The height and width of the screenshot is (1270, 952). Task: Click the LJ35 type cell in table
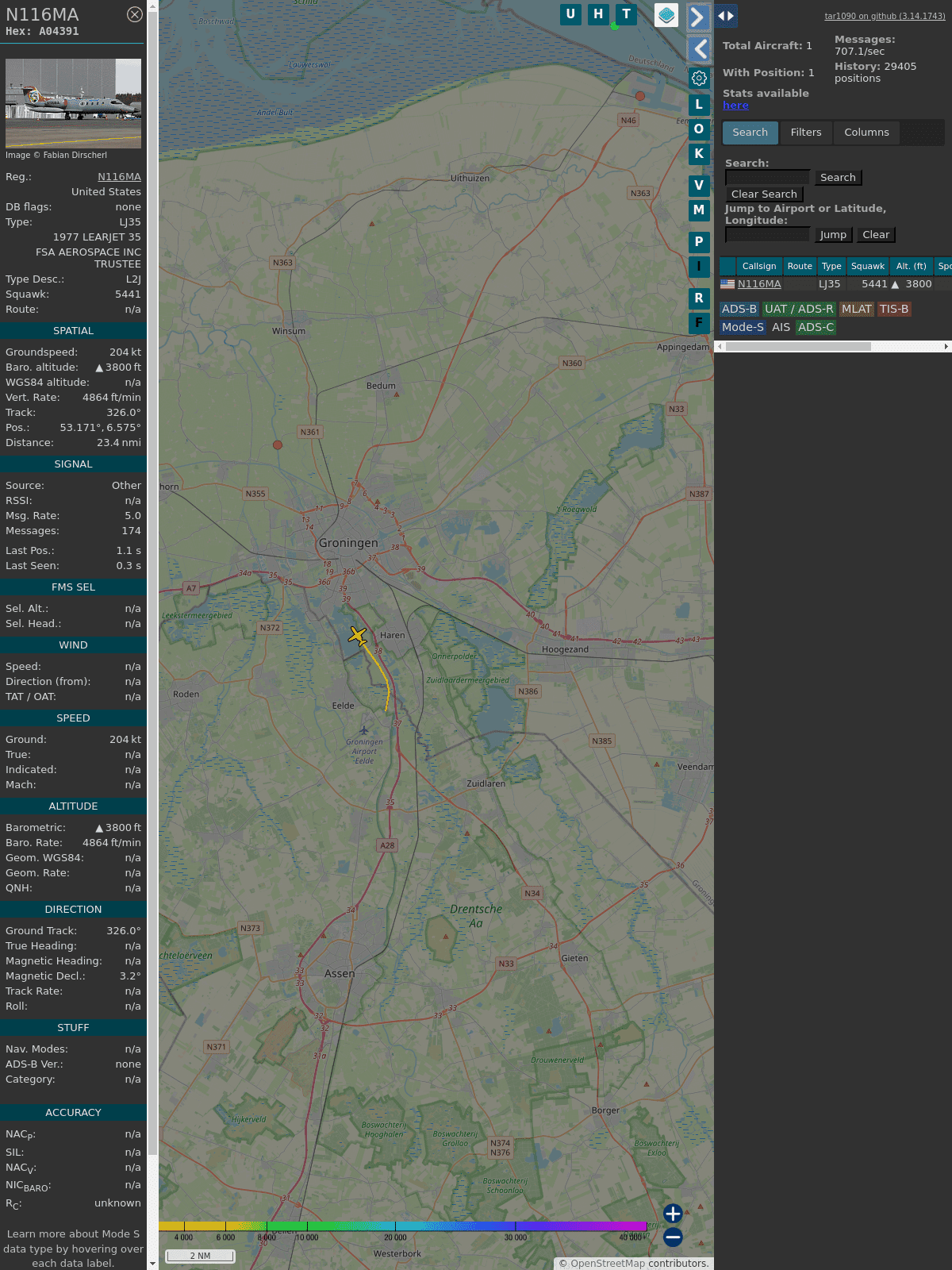[830, 284]
